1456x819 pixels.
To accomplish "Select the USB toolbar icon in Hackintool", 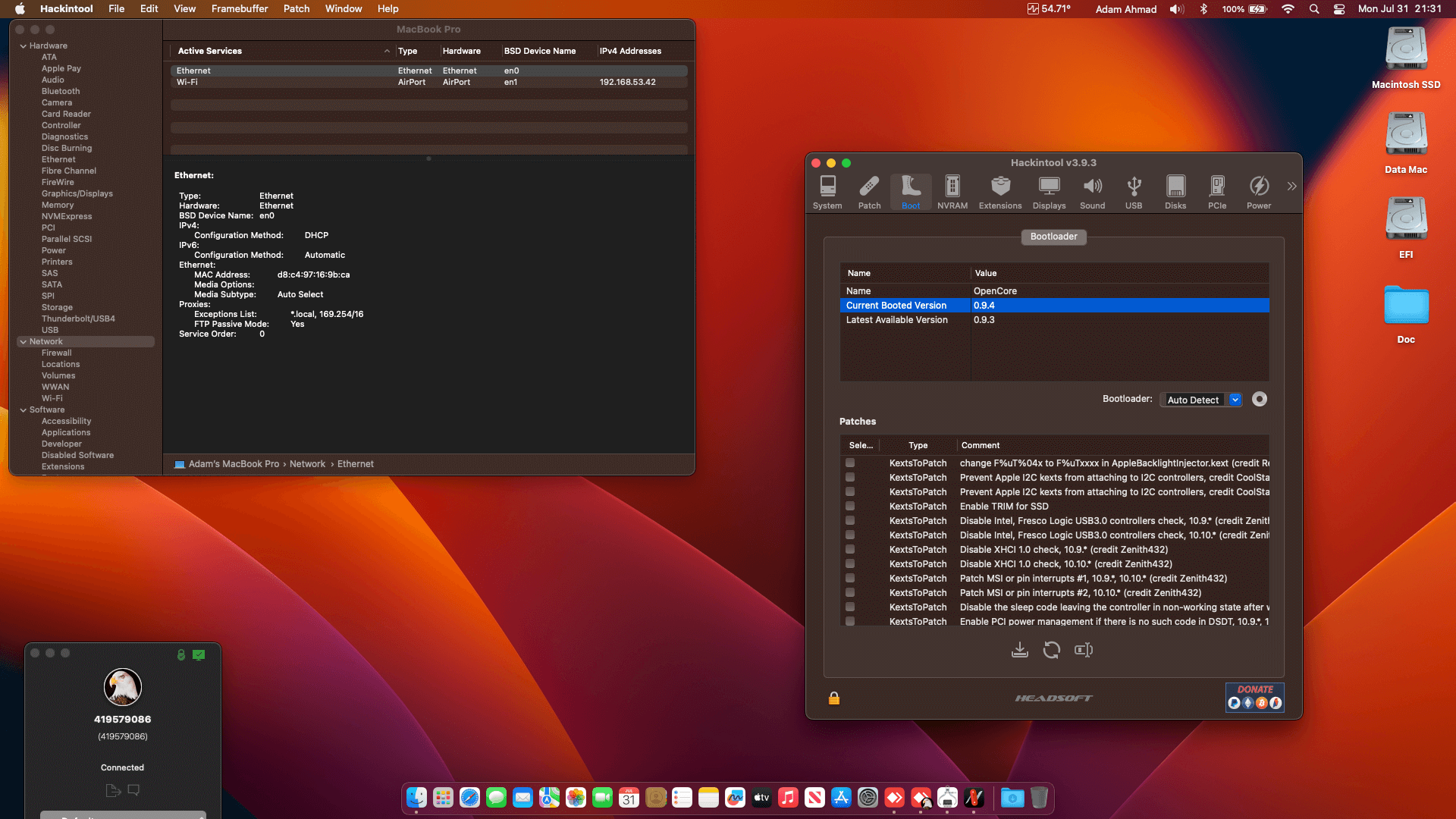I will click(x=1133, y=192).
